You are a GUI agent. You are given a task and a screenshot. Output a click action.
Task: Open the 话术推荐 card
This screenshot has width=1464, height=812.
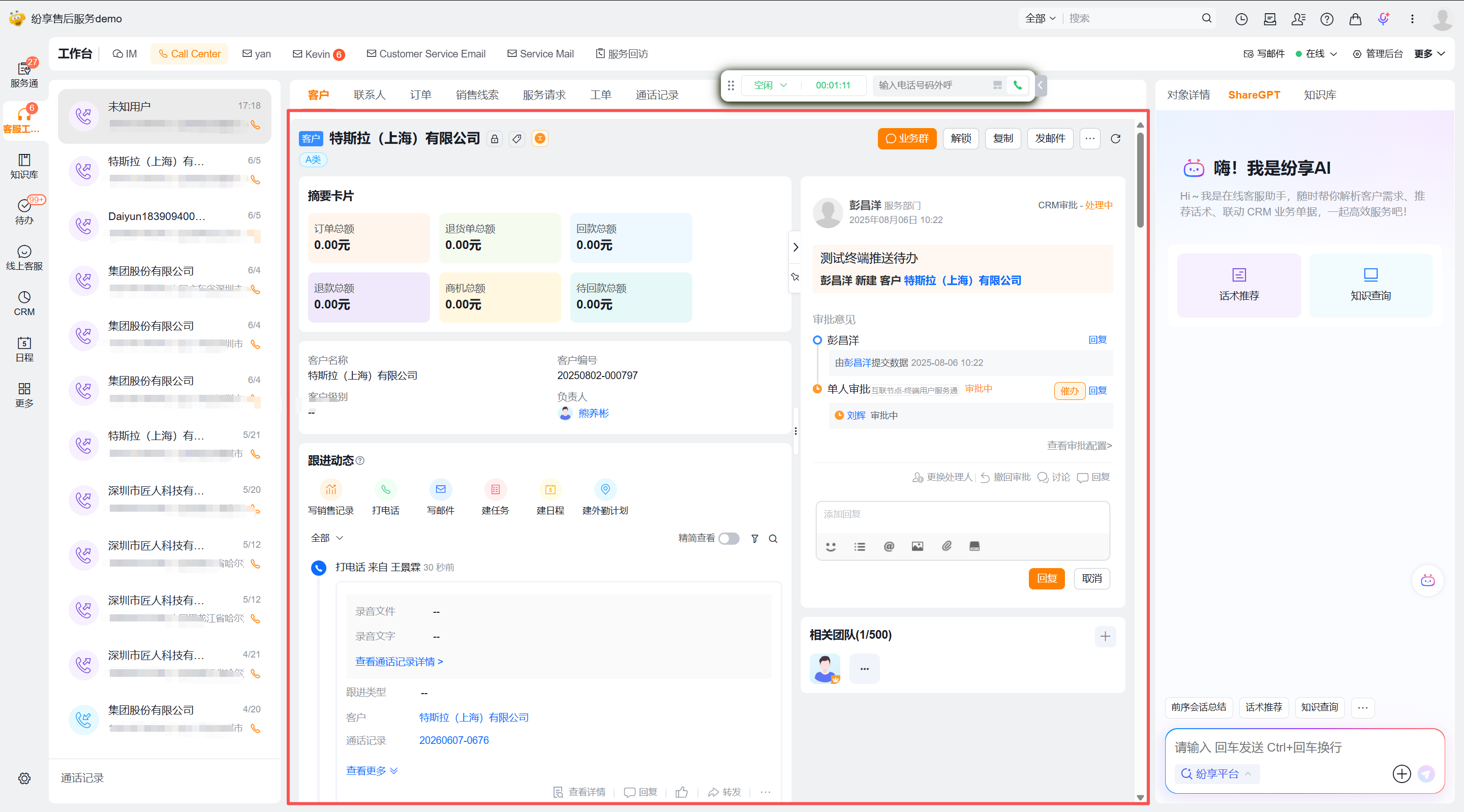[1239, 285]
